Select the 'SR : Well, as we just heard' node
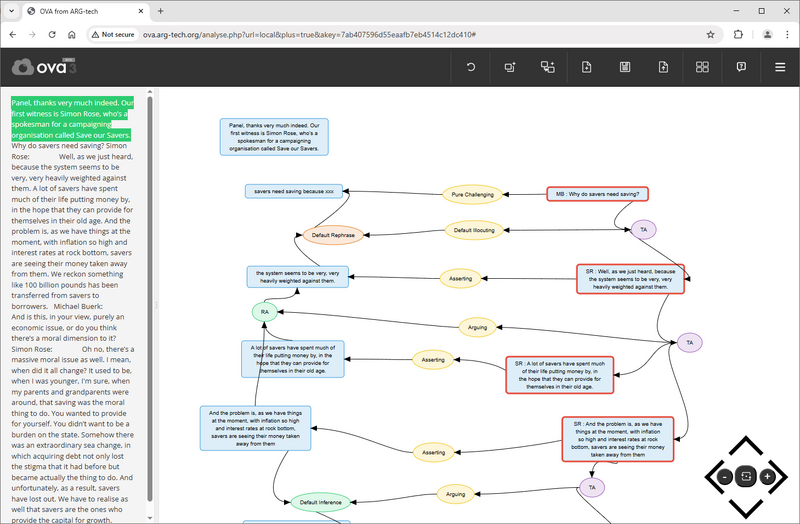 (630, 279)
